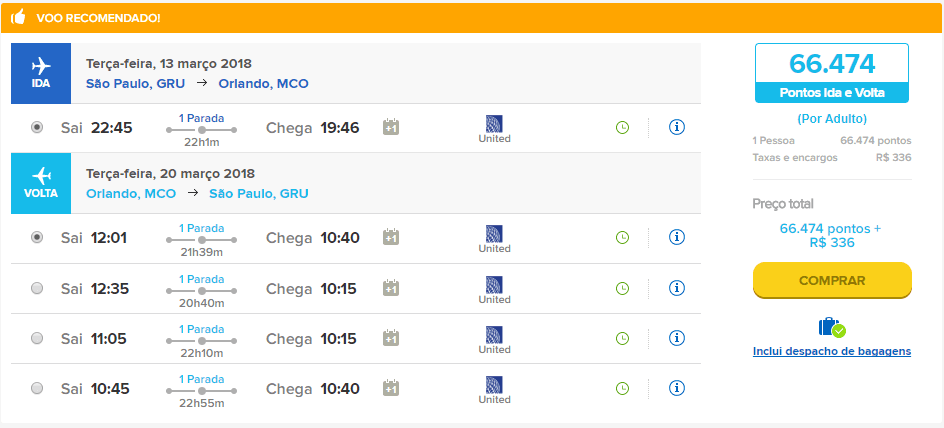The width and height of the screenshot is (944, 428).
Task: Open info icon for 22:45 outbound flight
Action: [x=677, y=127]
